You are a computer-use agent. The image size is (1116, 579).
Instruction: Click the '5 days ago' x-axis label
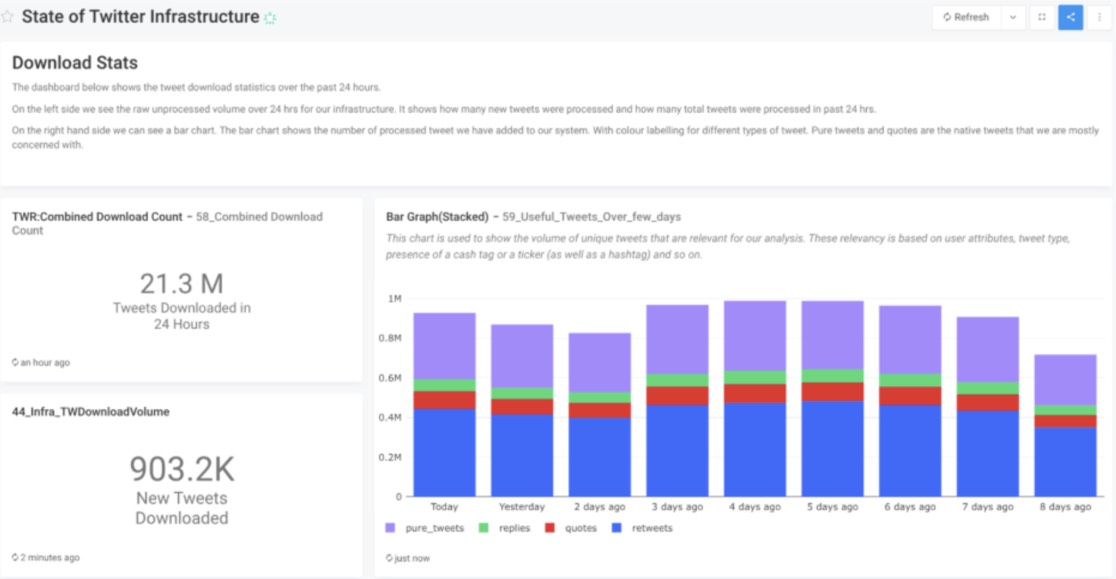point(832,507)
